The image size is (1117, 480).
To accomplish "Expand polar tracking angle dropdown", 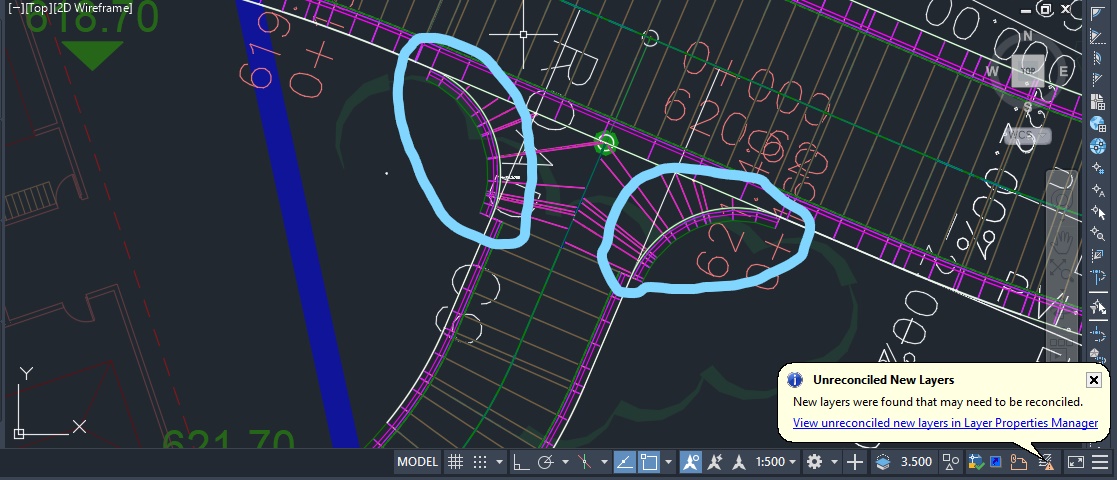I will point(566,462).
